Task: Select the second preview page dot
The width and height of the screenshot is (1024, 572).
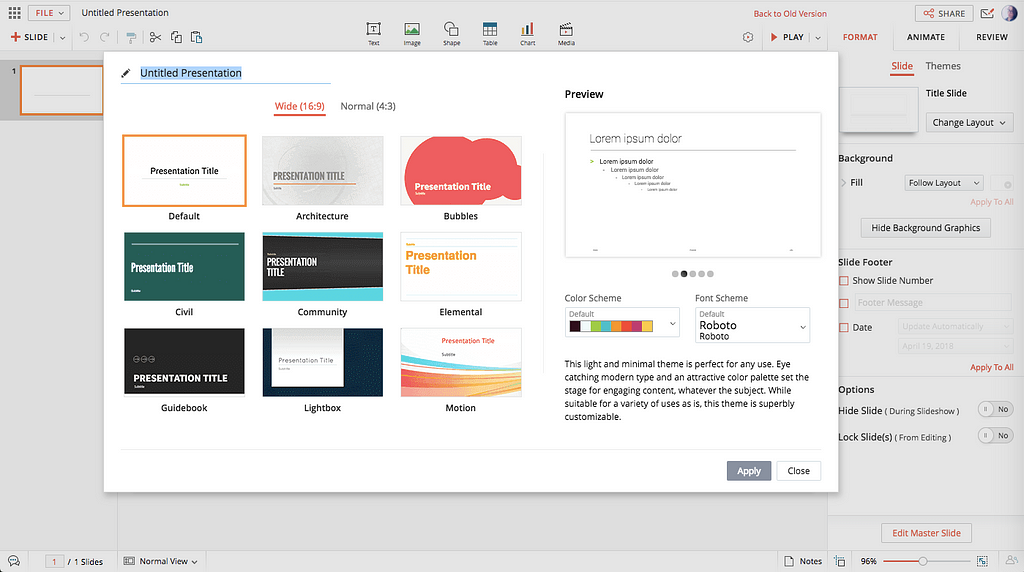Action: pyautogui.click(x=684, y=274)
